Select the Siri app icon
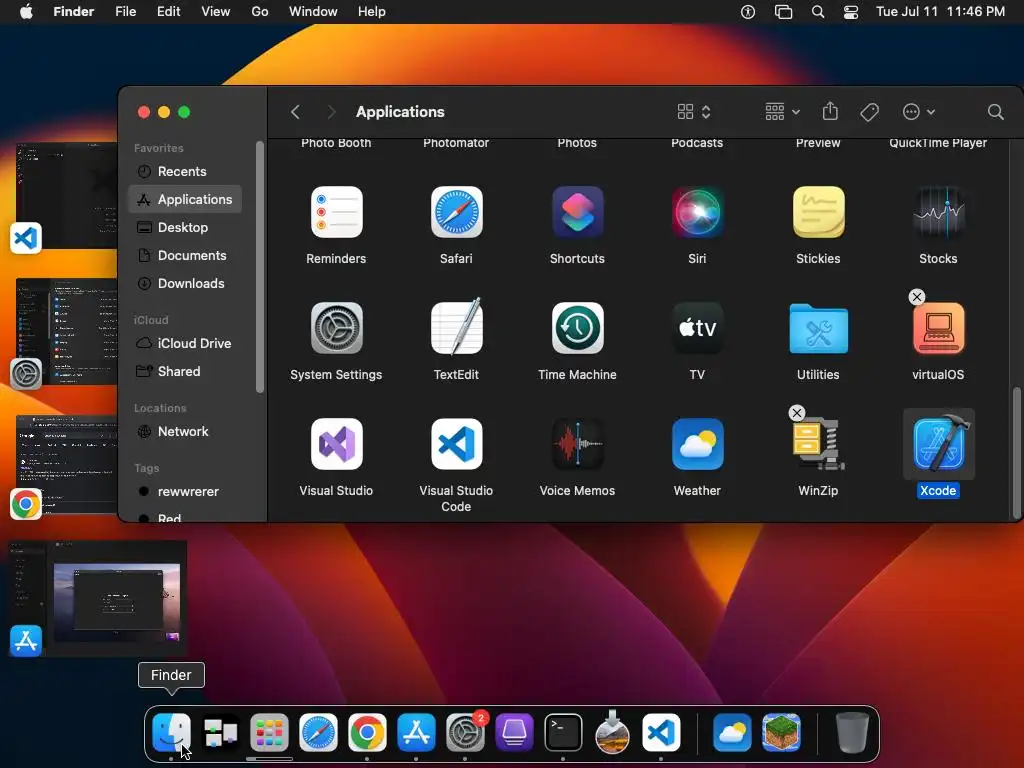 coord(697,212)
